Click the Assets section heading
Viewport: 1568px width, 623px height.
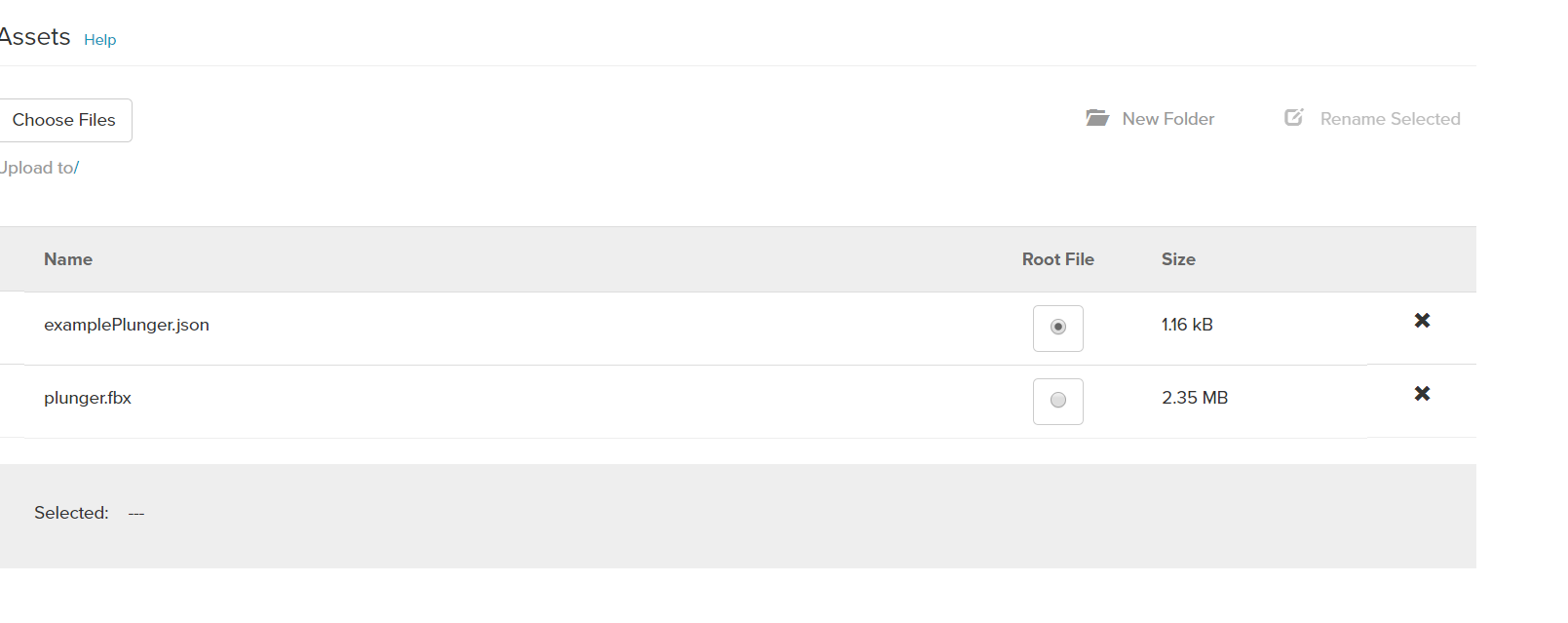pyautogui.click(x=35, y=37)
